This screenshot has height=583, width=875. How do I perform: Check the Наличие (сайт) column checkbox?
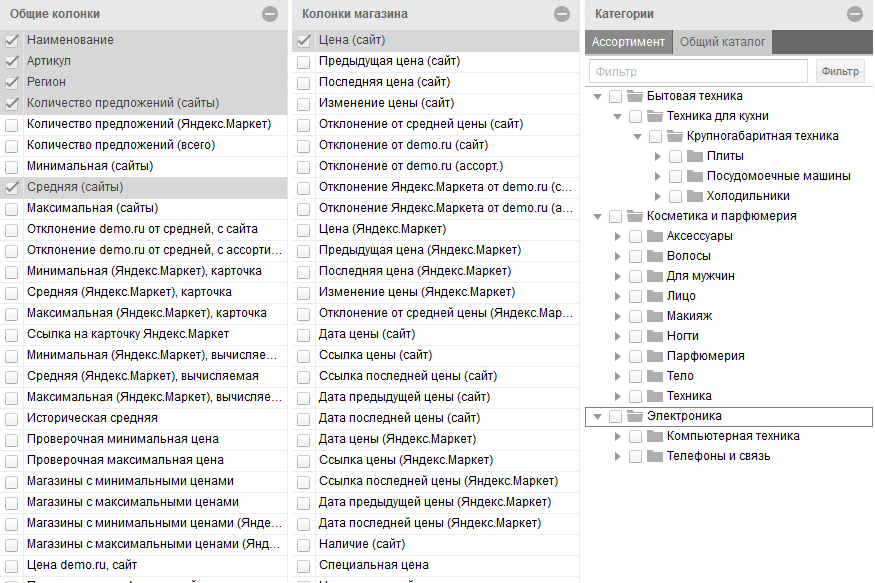[x=304, y=544]
